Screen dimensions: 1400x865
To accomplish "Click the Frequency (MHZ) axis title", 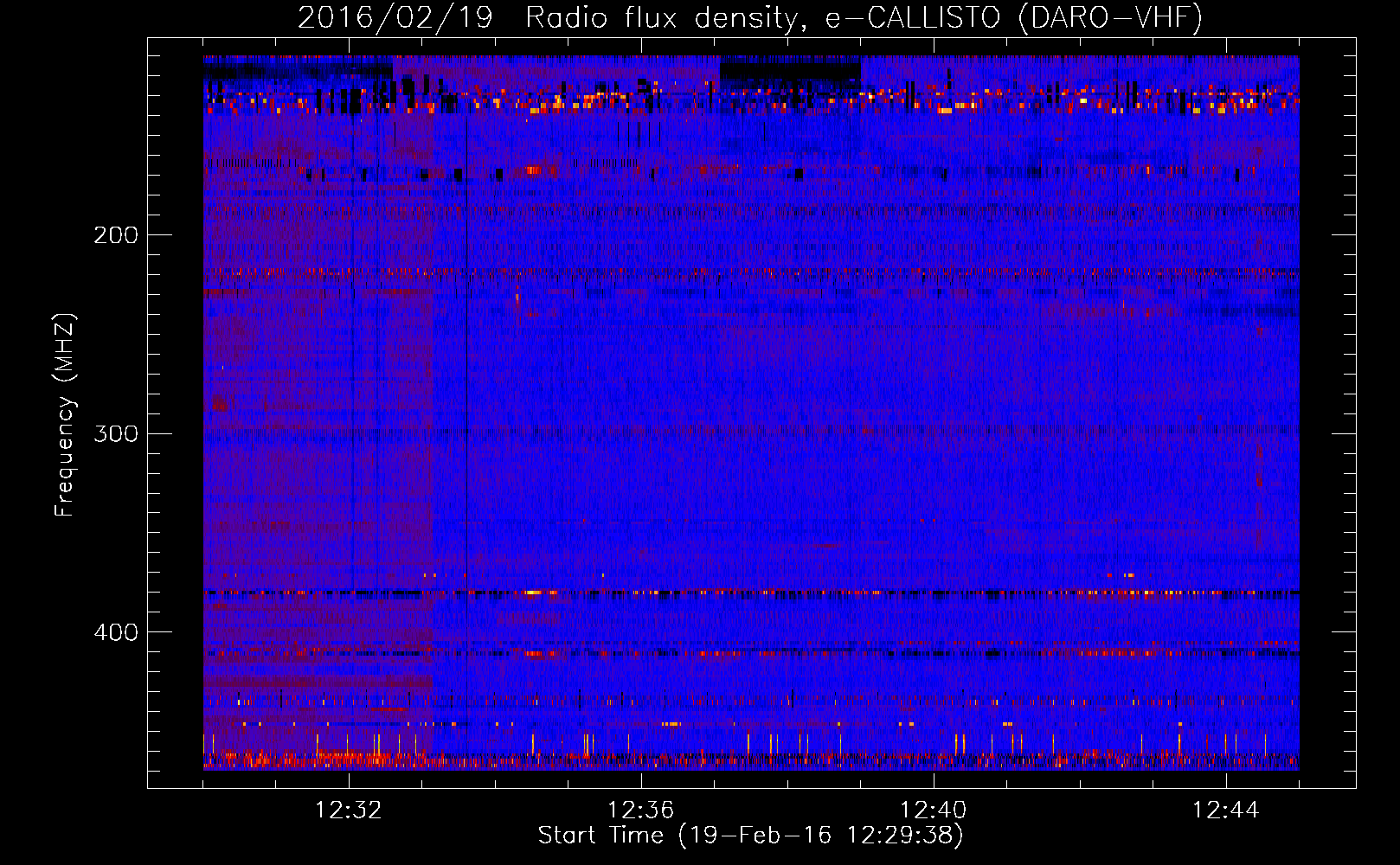I will [65, 415].
